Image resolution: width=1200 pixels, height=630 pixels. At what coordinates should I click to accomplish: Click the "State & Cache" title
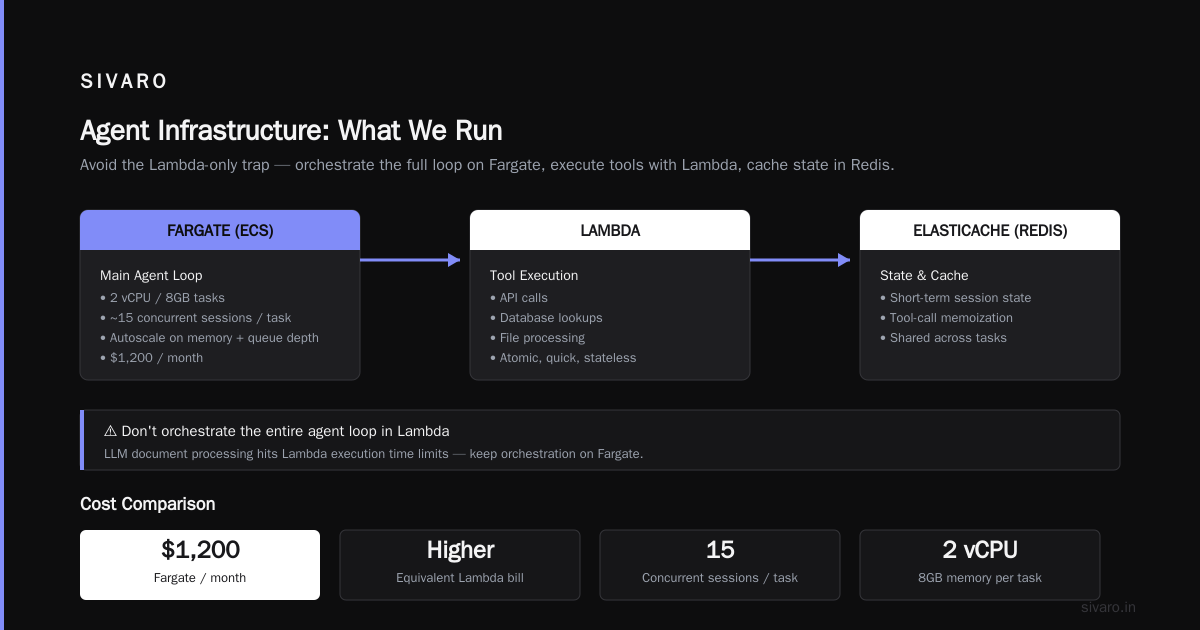pos(924,275)
